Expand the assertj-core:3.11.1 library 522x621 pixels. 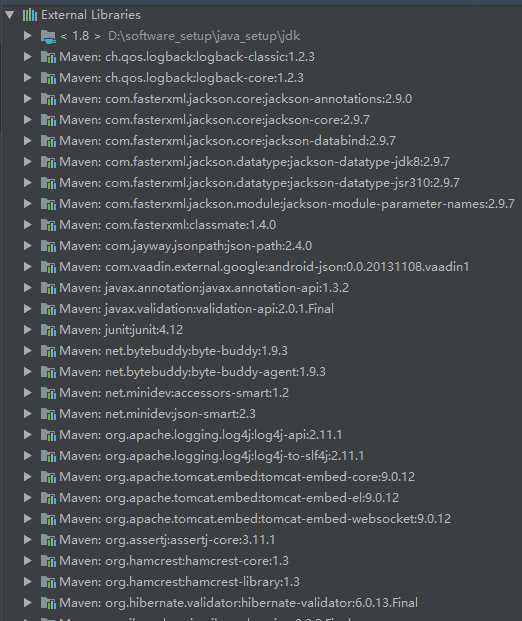click(28, 539)
